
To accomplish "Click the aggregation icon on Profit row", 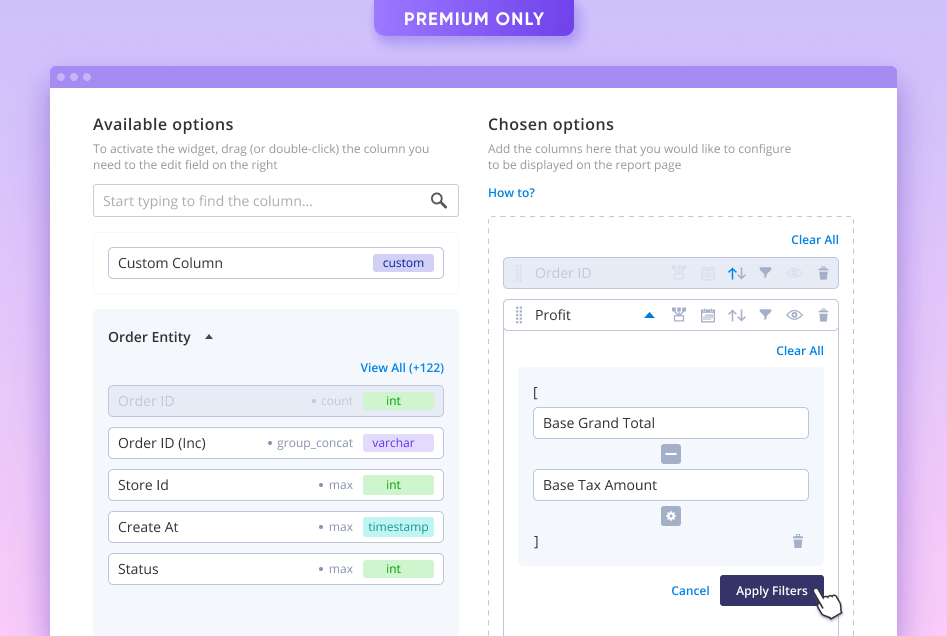I will 679,315.
